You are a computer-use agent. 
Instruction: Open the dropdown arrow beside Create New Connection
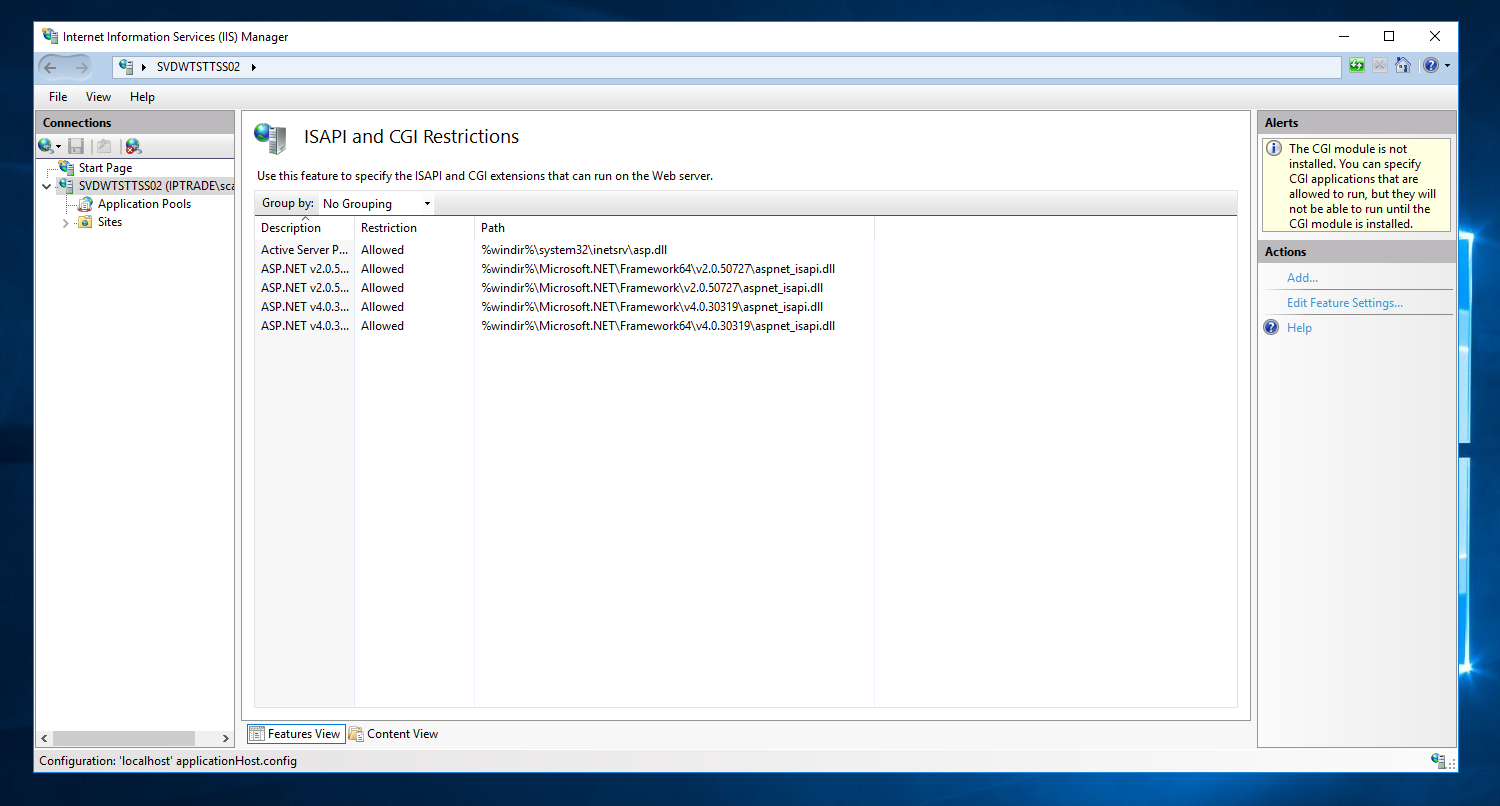tap(59, 147)
